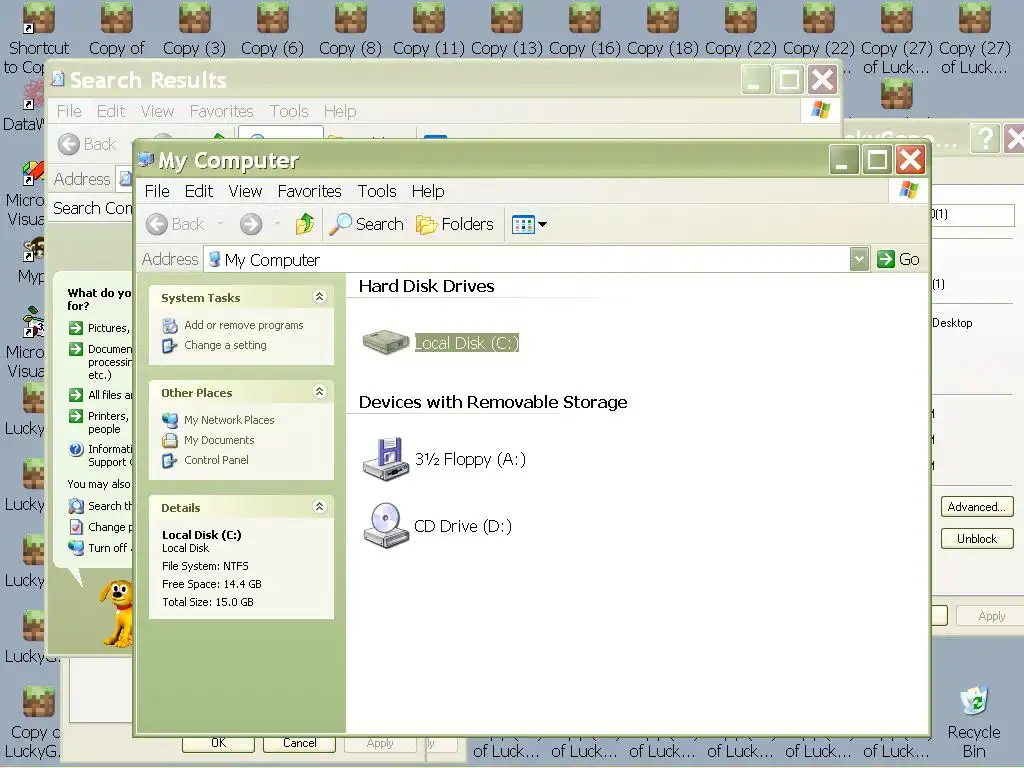Collapse the Details panel
The image size is (1024, 768).
coord(319,507)
